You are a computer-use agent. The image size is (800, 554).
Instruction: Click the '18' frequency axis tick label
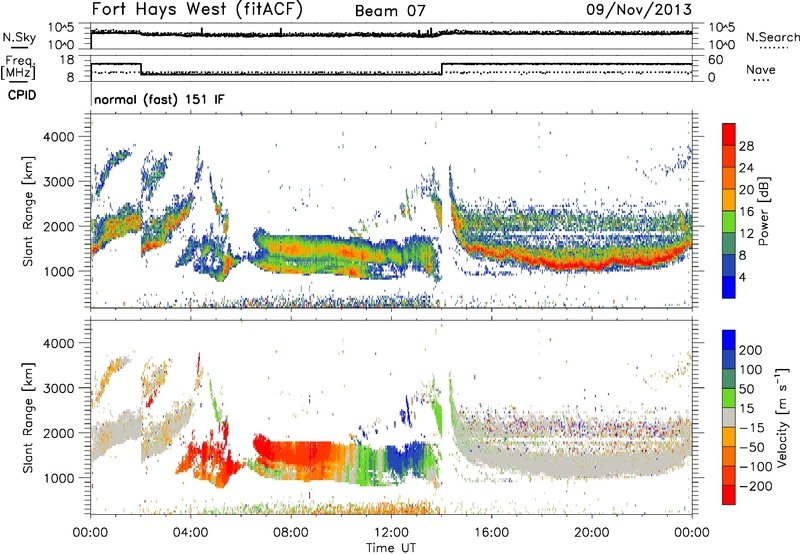pyautogui.click(x=66, y=60)
